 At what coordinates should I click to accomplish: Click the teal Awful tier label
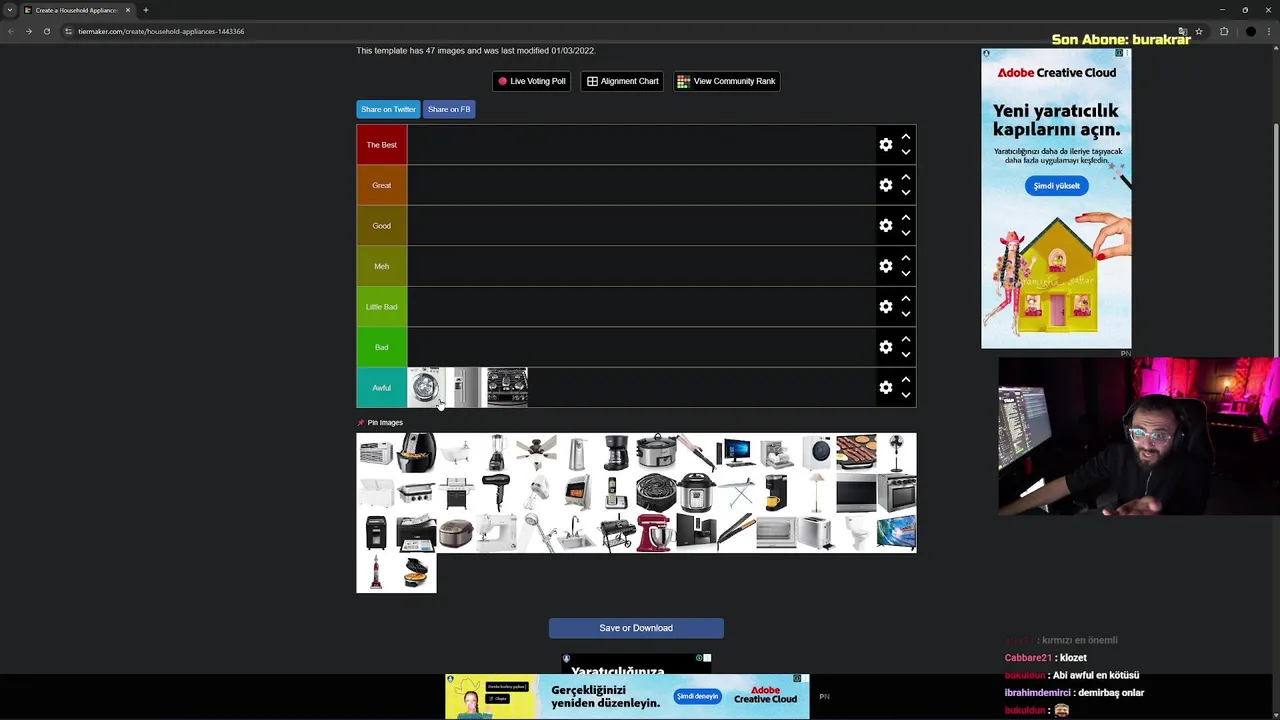(382, 388)
